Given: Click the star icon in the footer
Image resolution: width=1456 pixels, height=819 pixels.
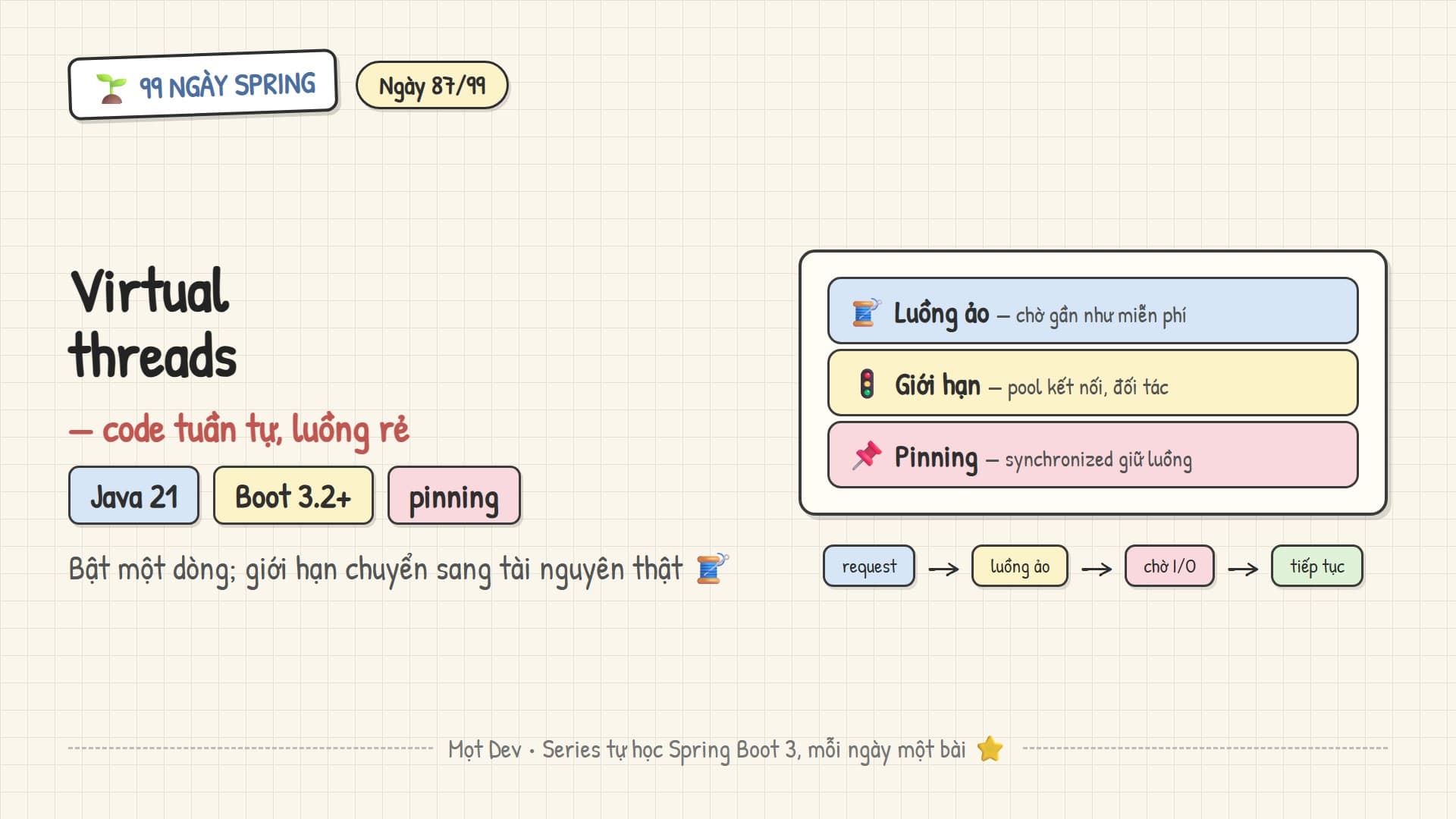Looking at the screenshot, I should pyautogui.click(x=990, y=749).
